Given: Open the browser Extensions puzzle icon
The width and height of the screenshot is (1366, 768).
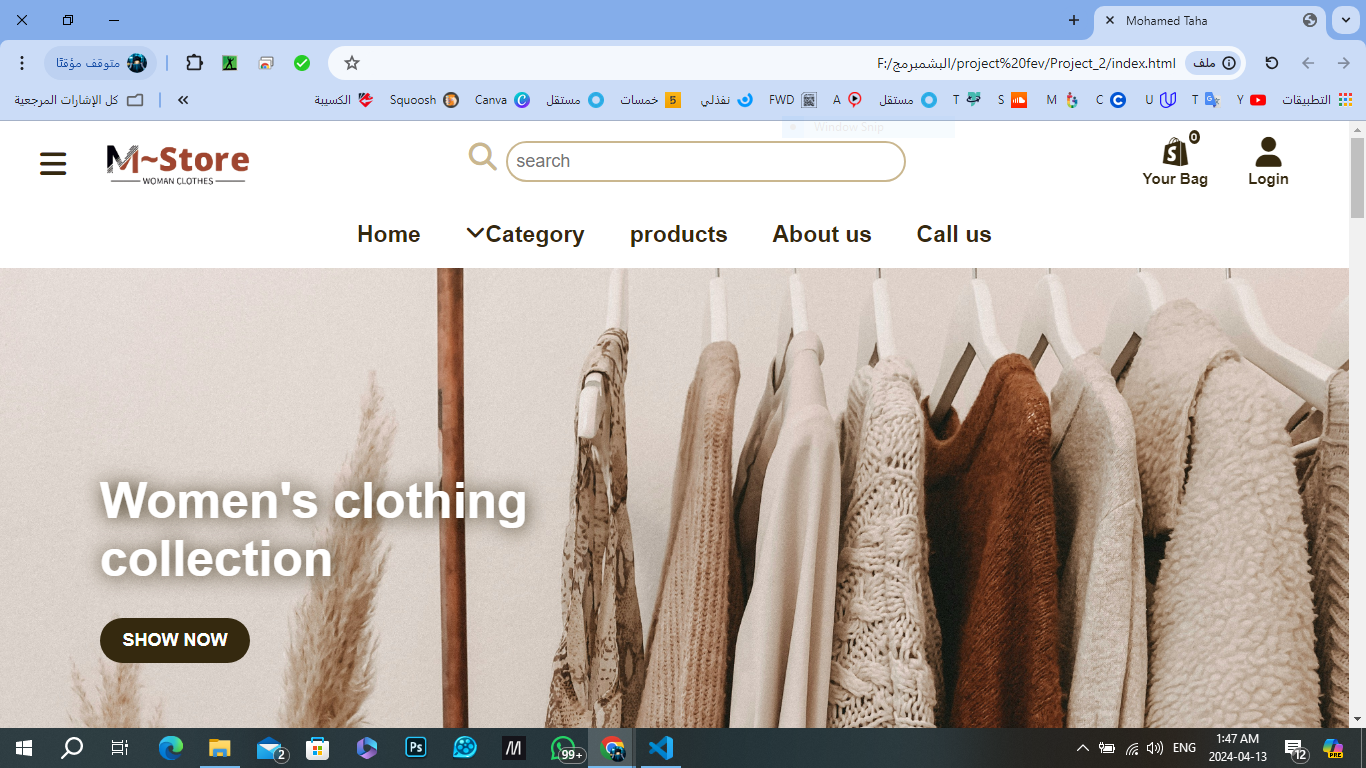Looking at the screenshot, I should pos(195,63).
